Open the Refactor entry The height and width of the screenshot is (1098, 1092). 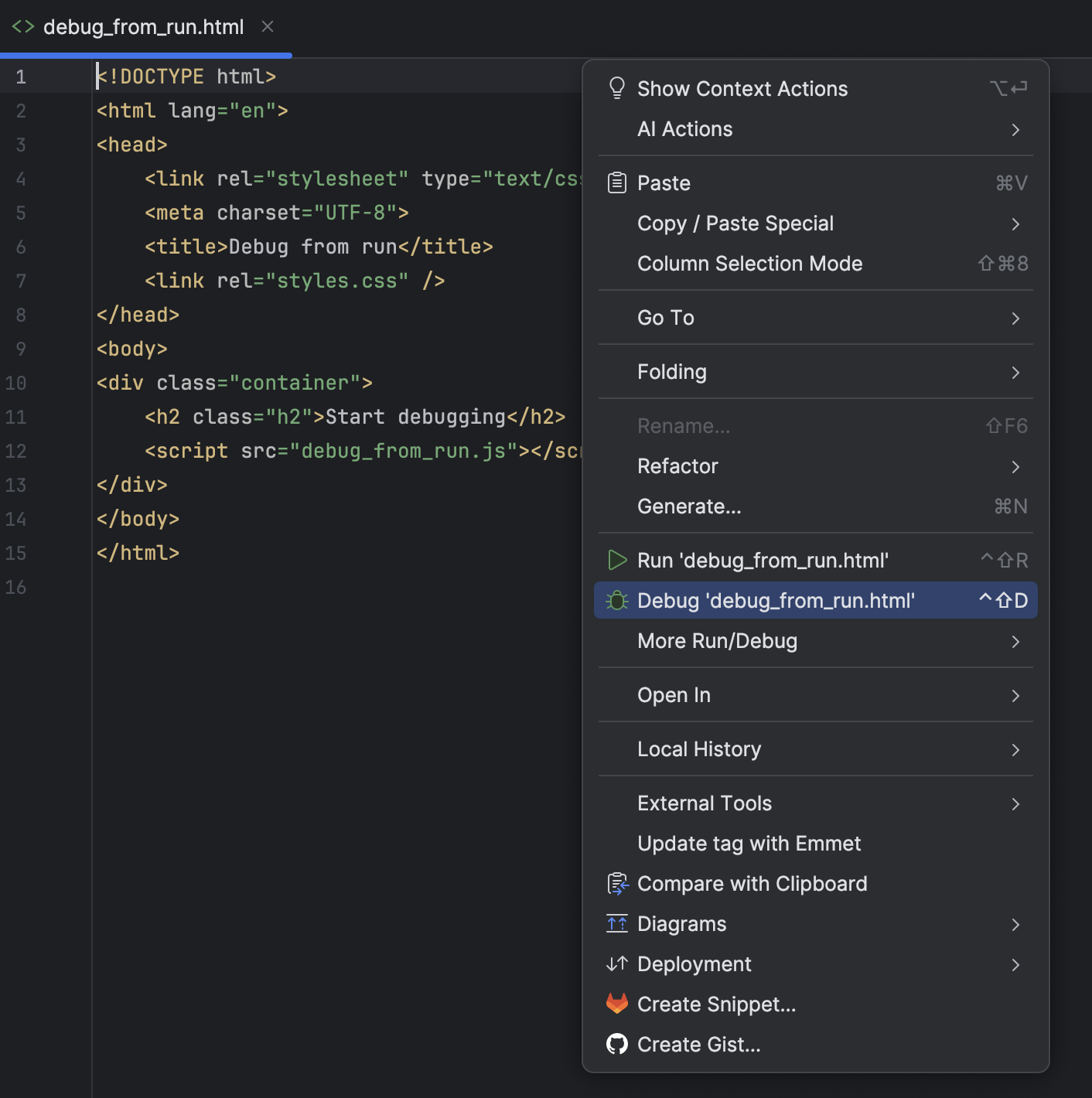(x=815, y=466)
